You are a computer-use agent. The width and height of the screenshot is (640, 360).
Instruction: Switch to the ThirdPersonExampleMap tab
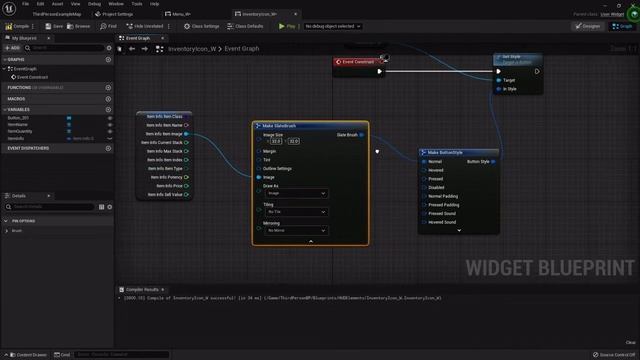[x=57, y=14]
